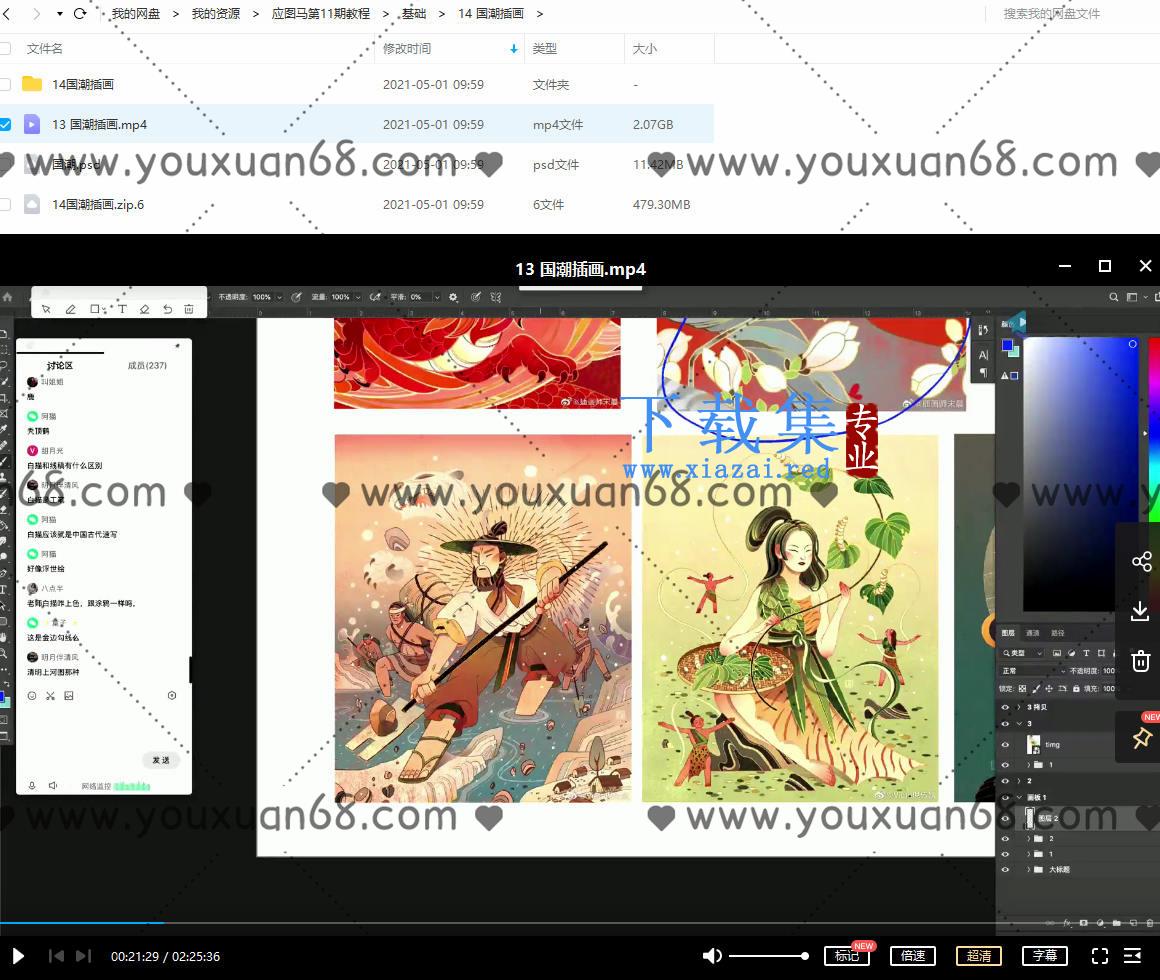Expand the 3 拷贝 layer group

tap(1019, 707)
